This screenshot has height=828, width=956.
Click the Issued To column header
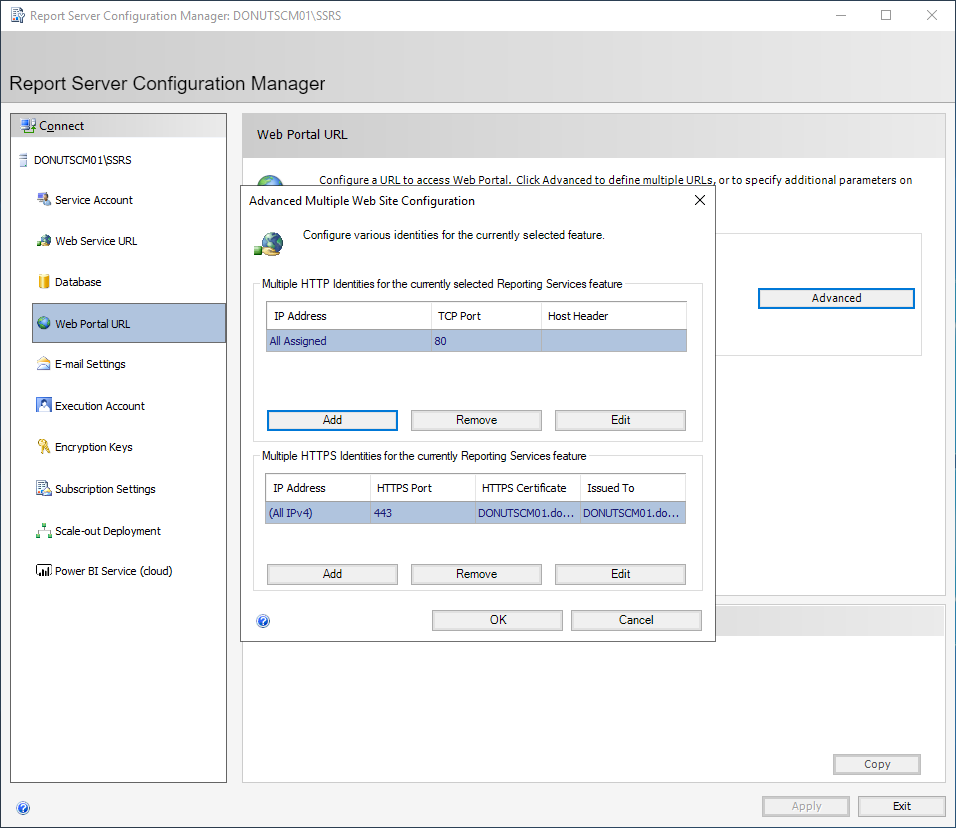pos(633,488)
